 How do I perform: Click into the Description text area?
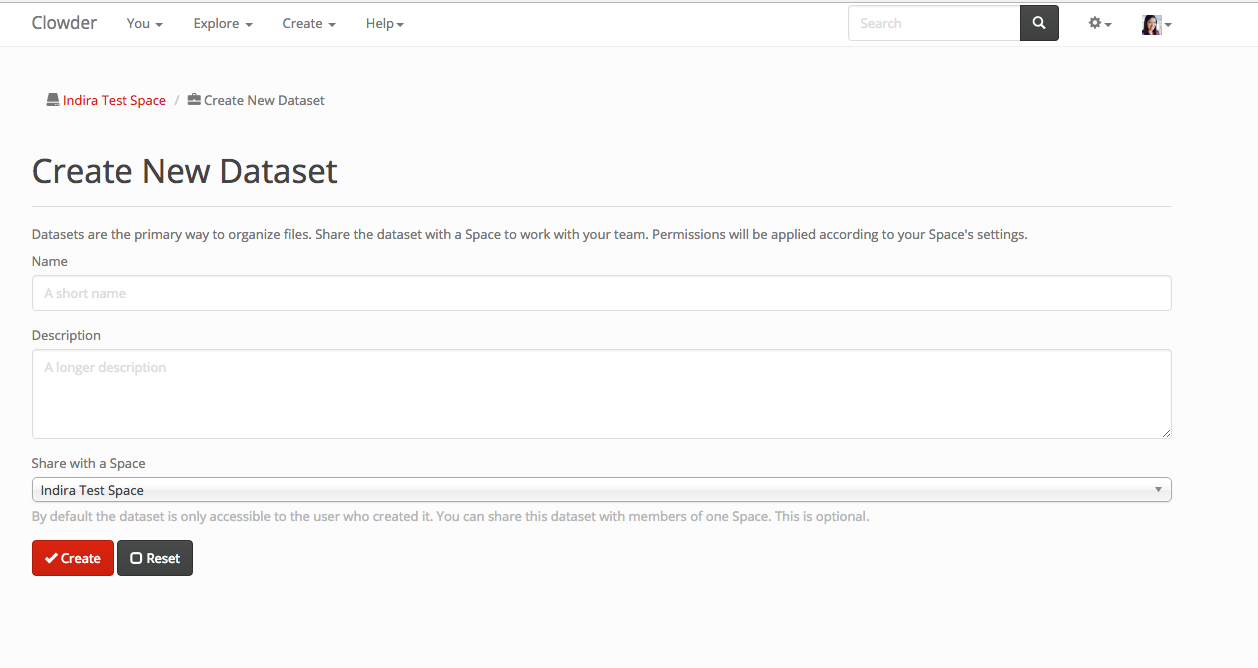(601, 393)
